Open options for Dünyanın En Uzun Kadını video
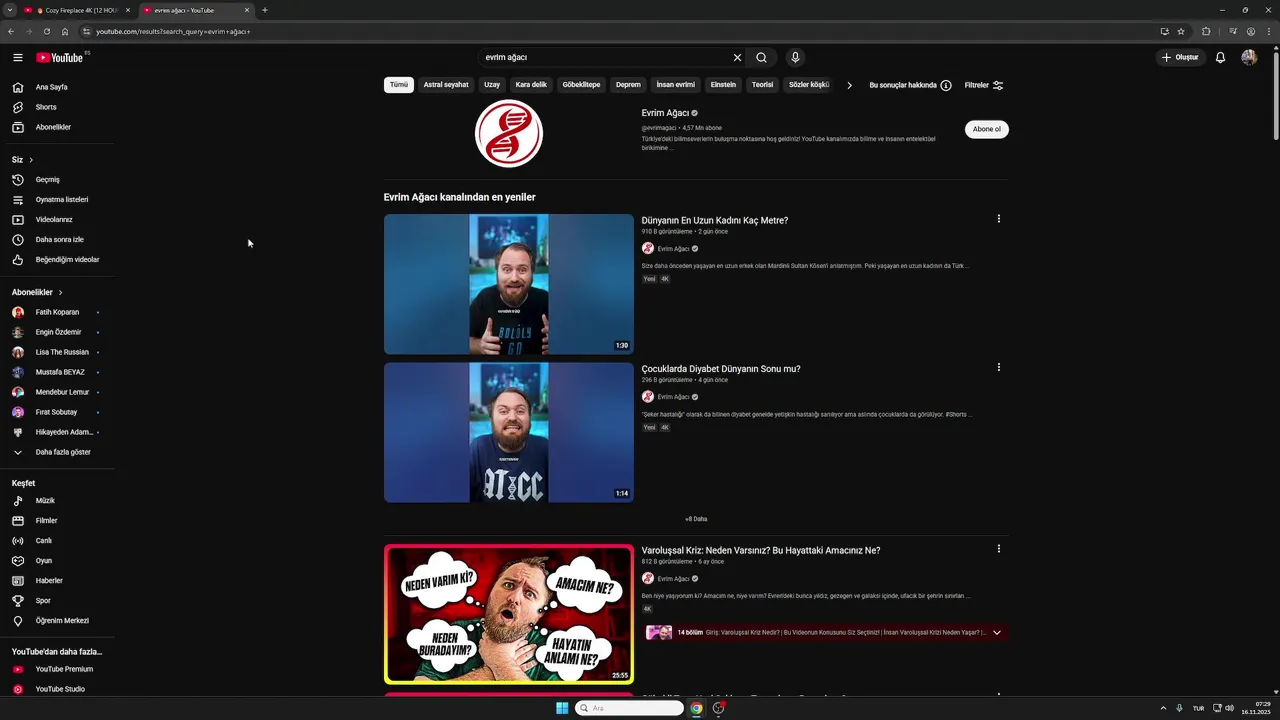Screen dimensions: 1280x720 click(x=998, y=219)
